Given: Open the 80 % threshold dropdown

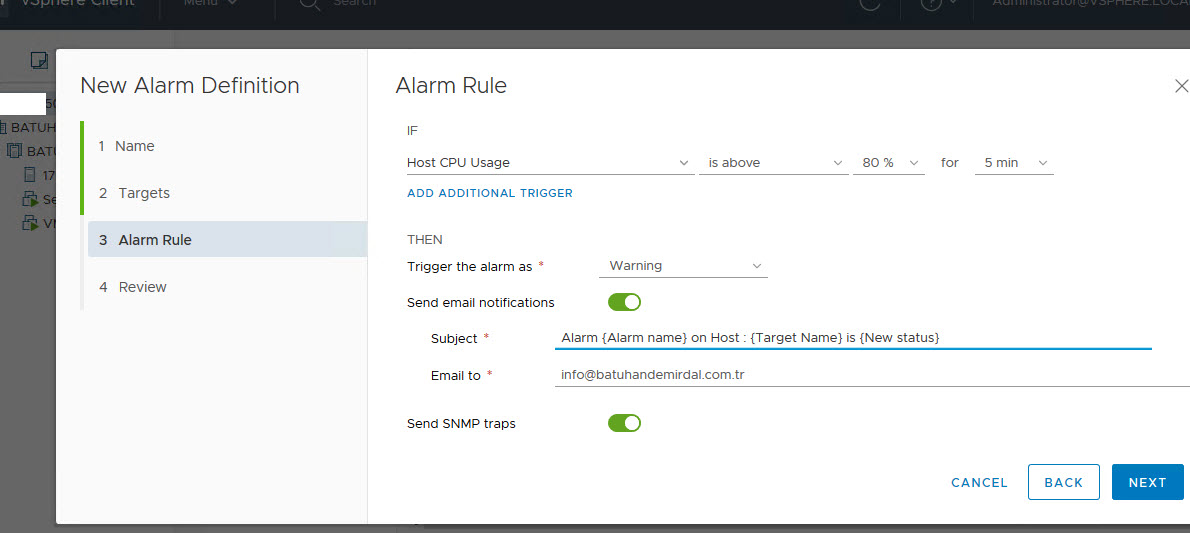Looking at the screenshot, I should point(888,163).
